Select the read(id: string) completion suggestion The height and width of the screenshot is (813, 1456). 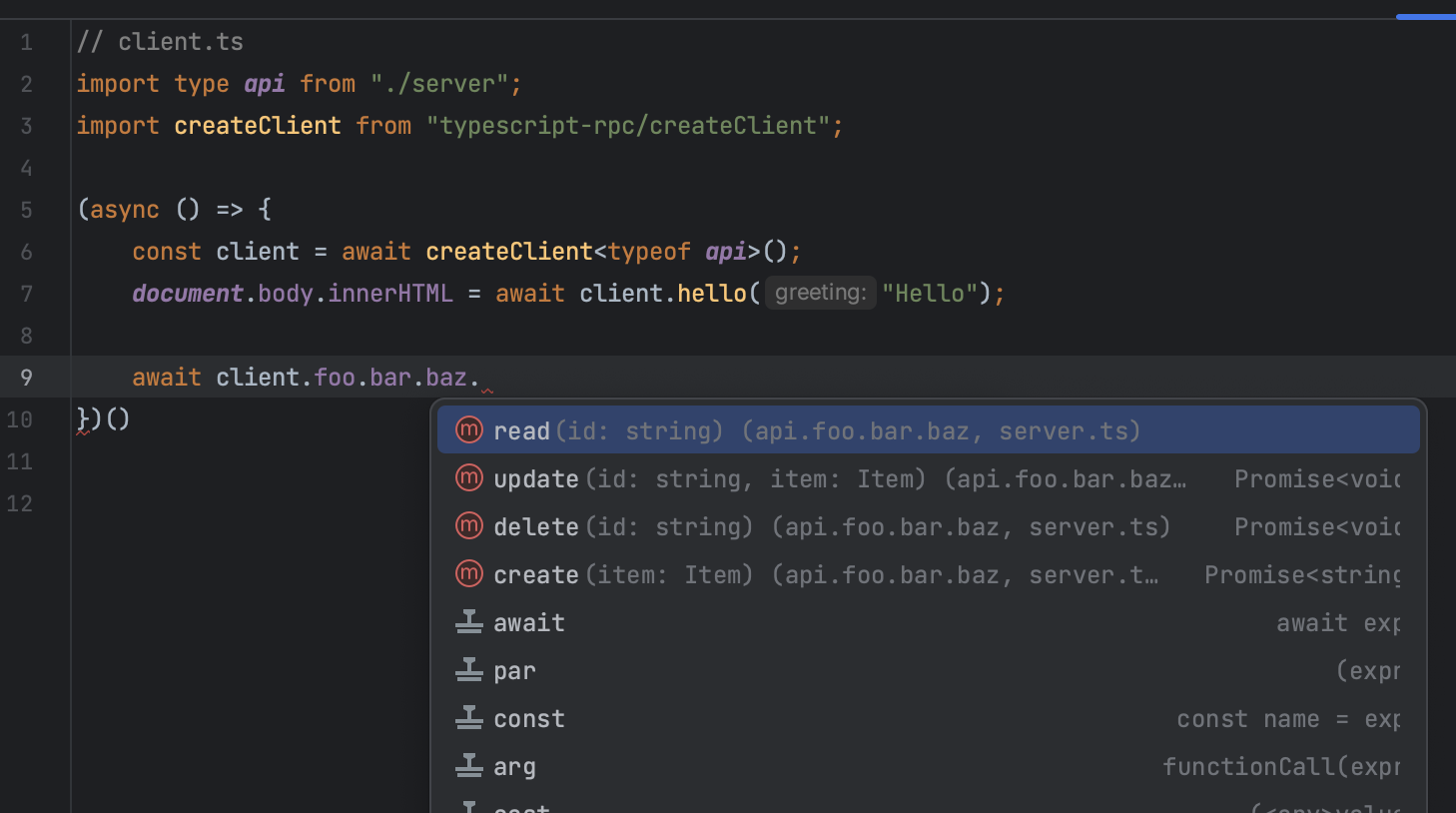pyautogui.click(x=928, y=430)
